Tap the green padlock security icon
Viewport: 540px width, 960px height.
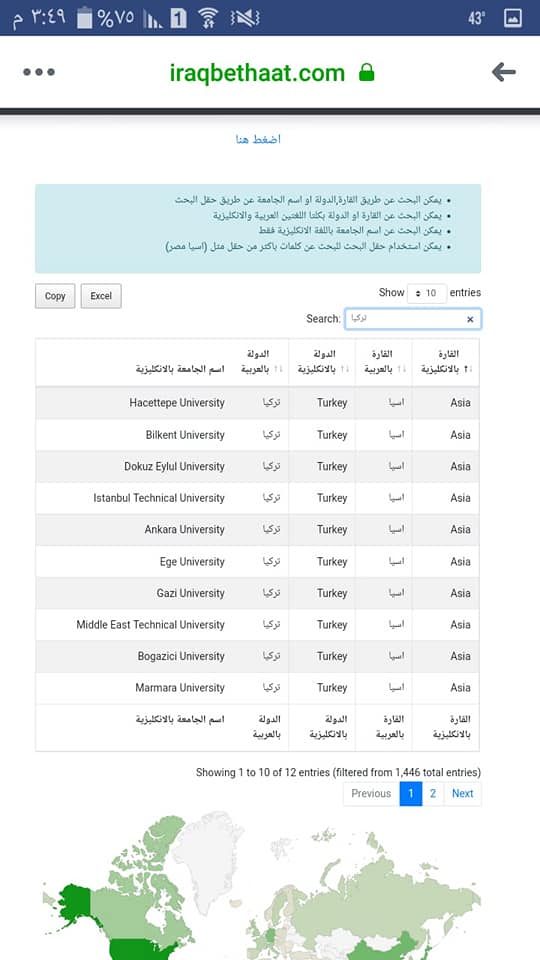click(366, 72)
